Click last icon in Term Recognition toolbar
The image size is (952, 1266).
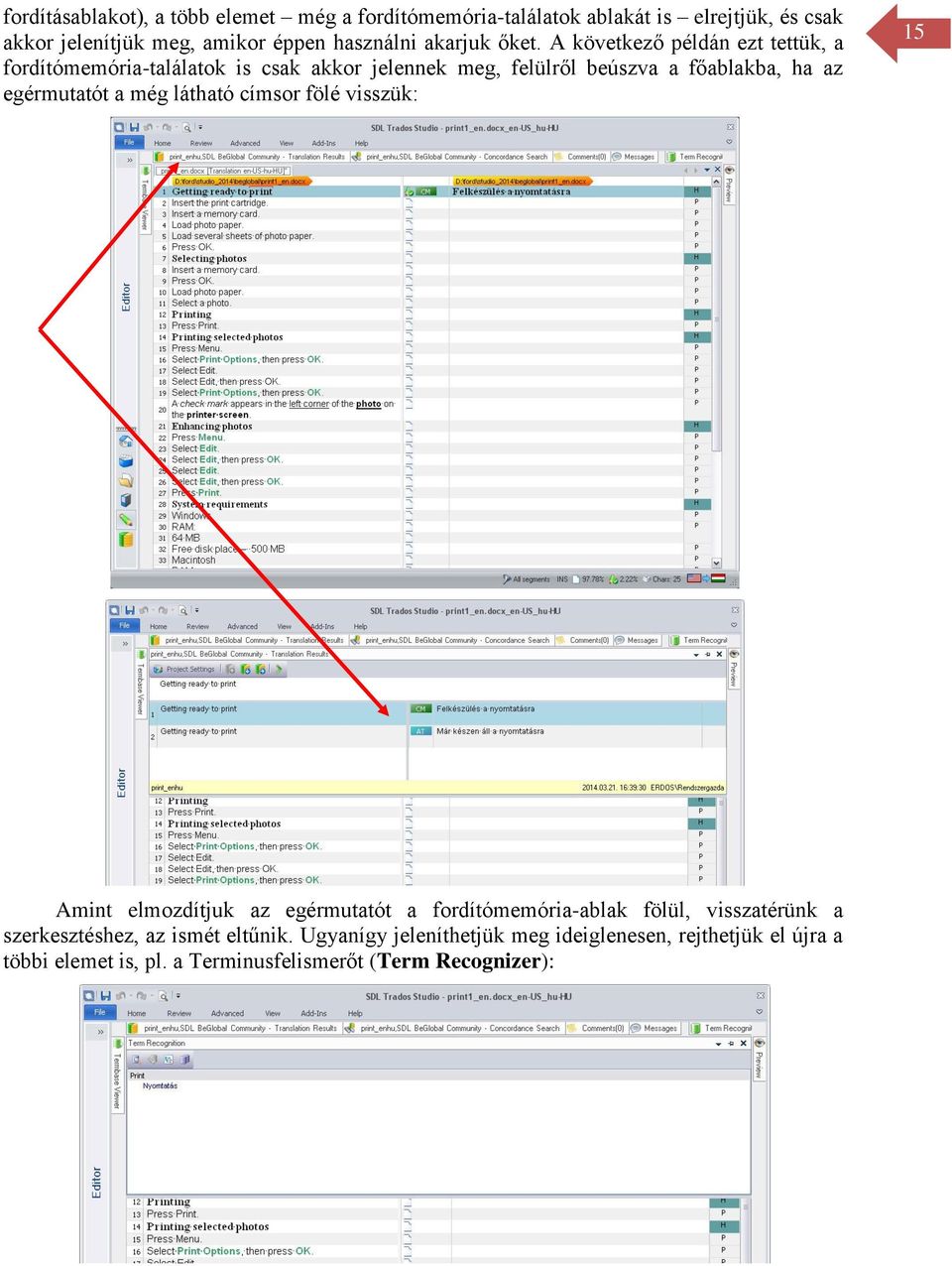click(184, 1060)
